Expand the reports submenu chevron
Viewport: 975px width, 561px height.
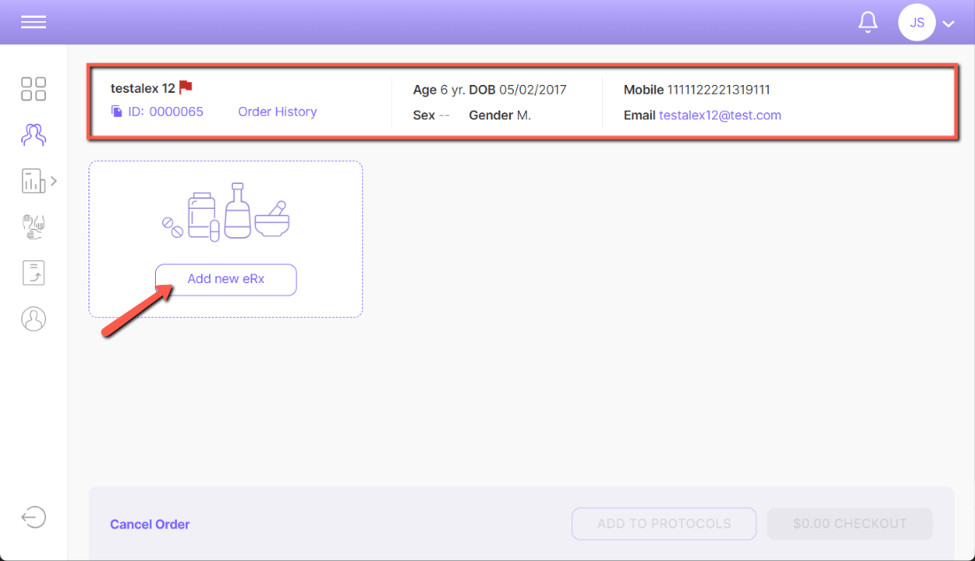tap(54, 181)
